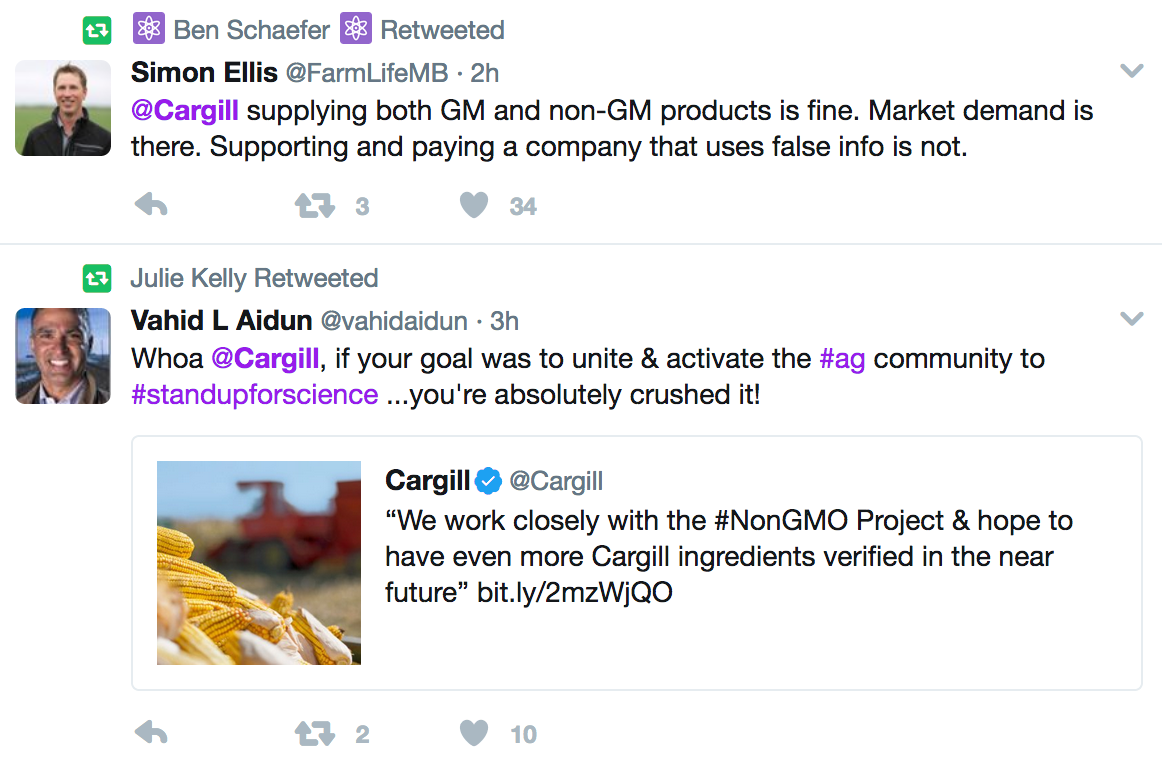Viewport: 1162px width, 762px height.
Task: Open the bit.ly/2mzWjQO link
Action: pyautogui.click(x=574, y=592)
